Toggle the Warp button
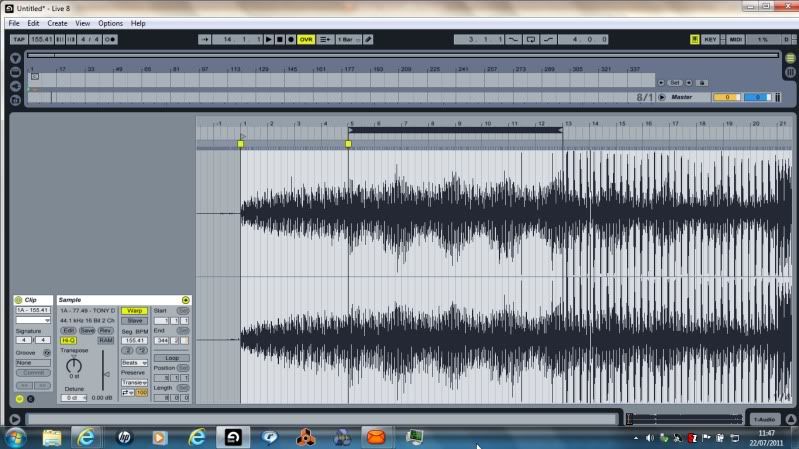The width and height of the screenshot is (799, 449). pos(133,310)
